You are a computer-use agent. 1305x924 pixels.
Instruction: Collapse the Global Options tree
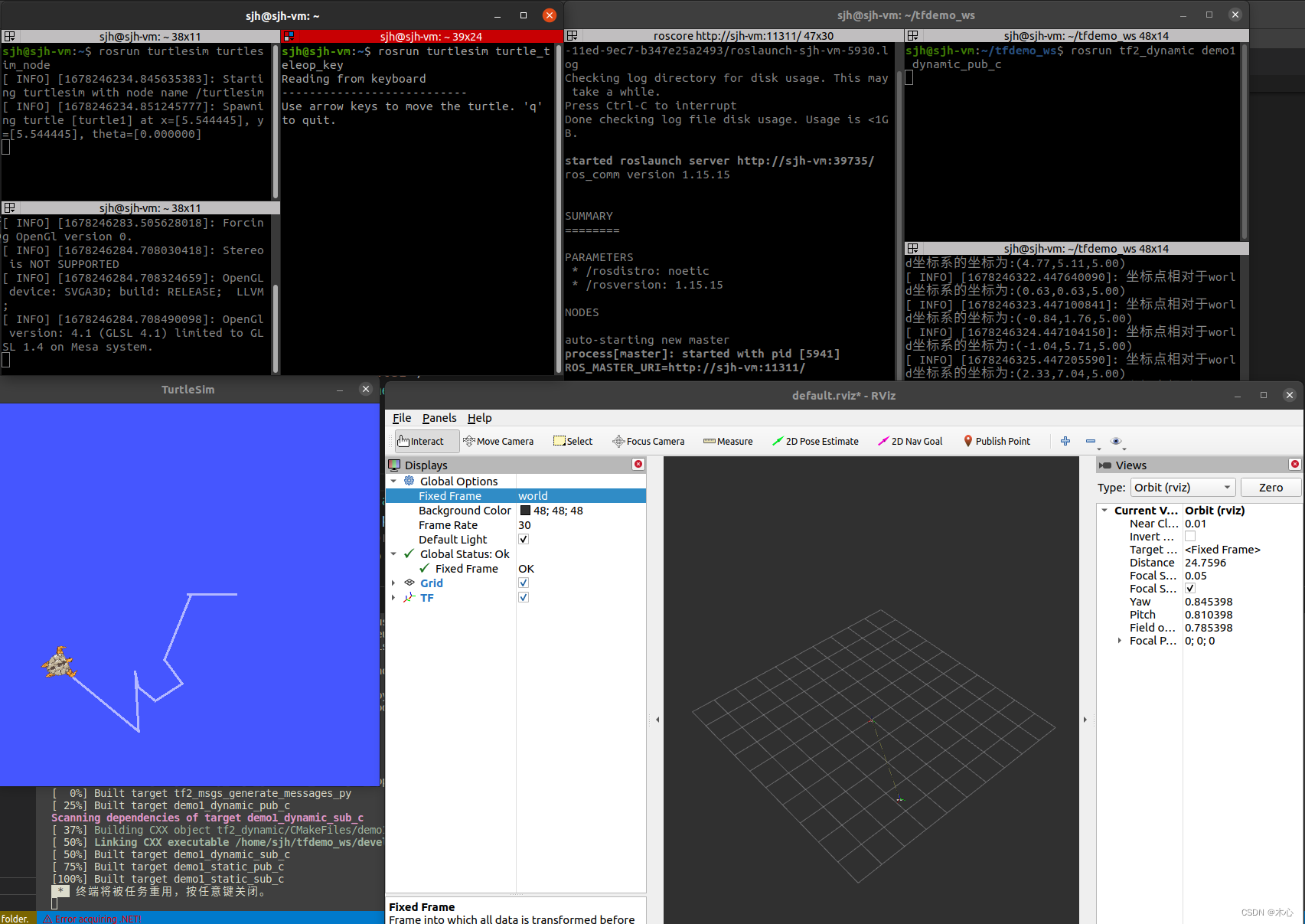coord(393,481)
